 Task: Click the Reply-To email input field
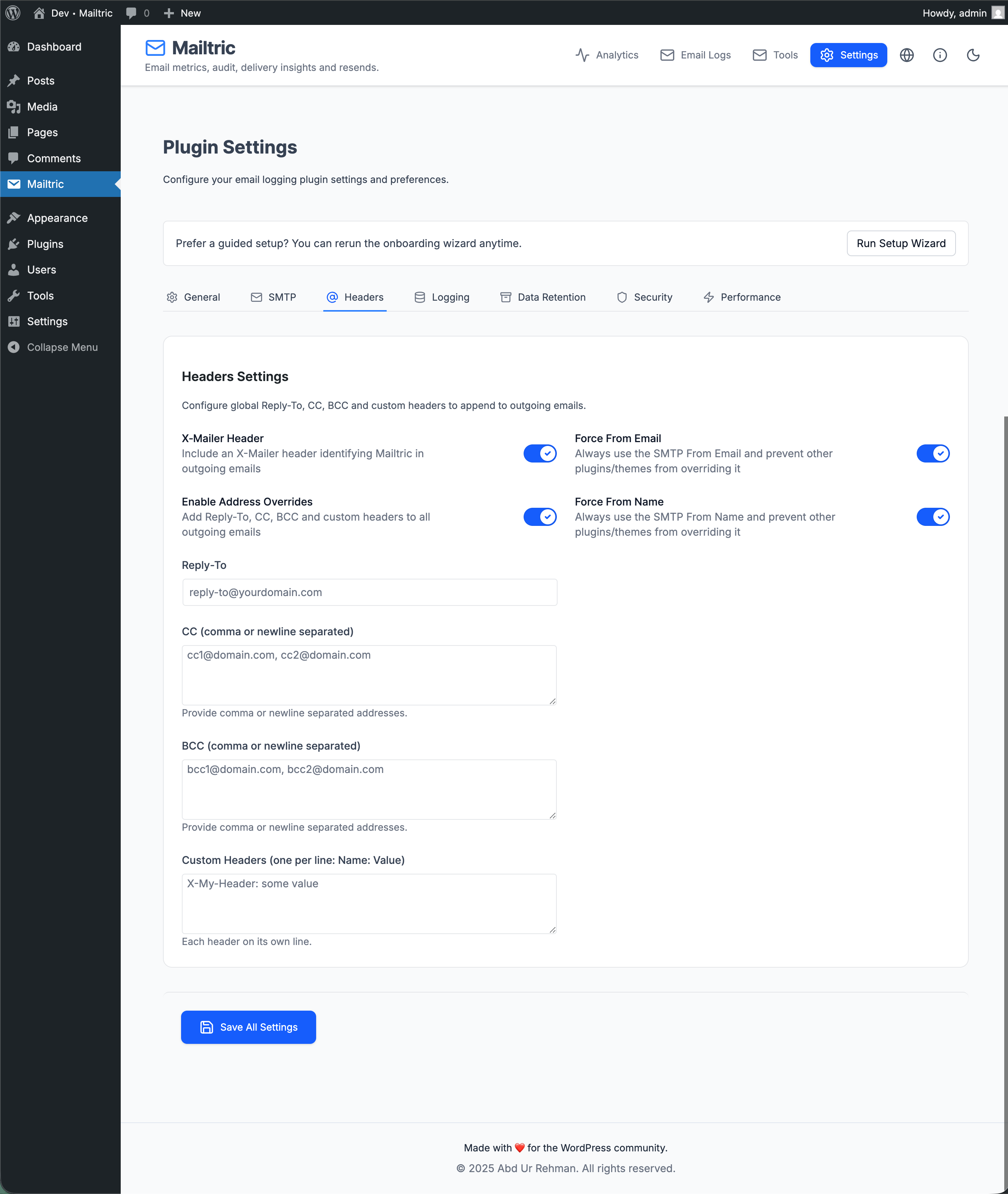pyautogui.click(x=369, y=592)
